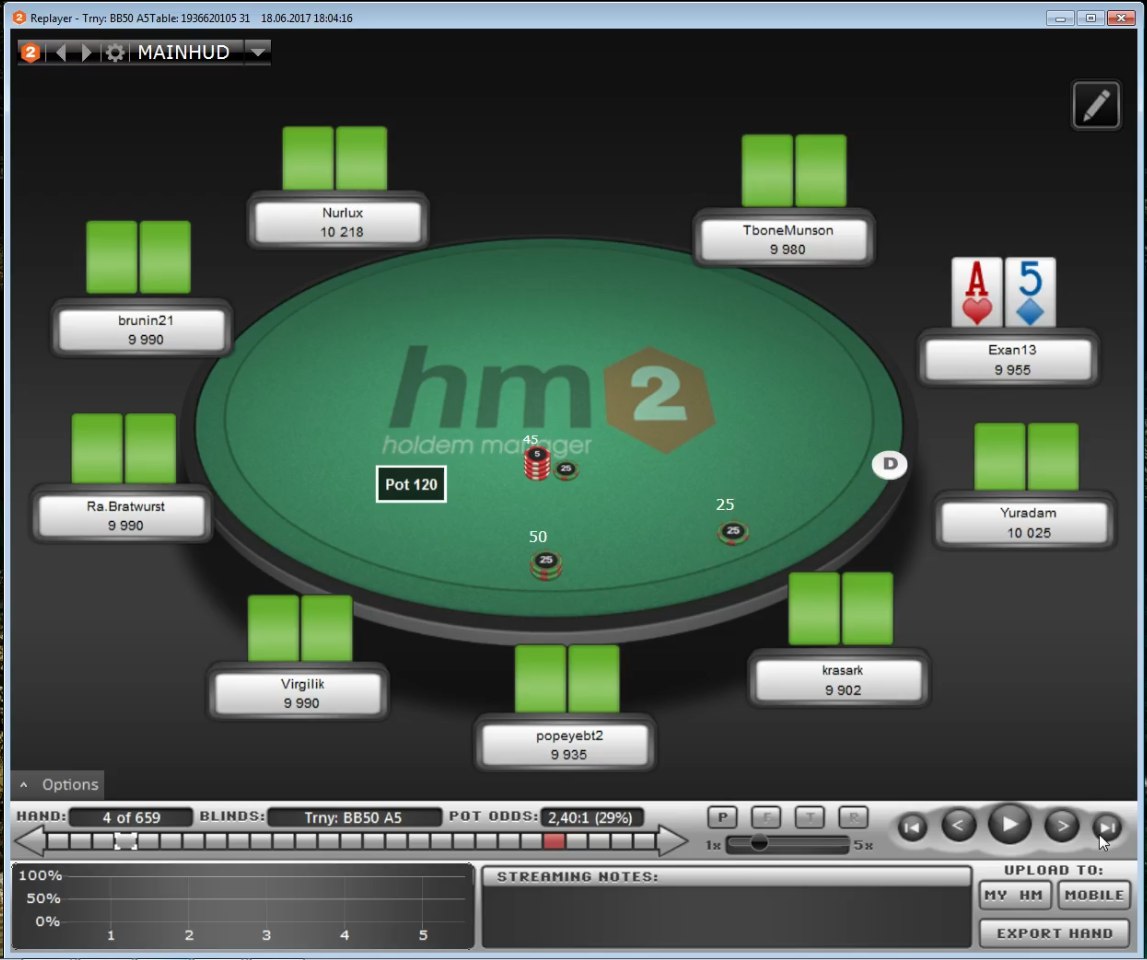
Task: Select player Yuradam name plate
Action: (x=1025, y=522)
